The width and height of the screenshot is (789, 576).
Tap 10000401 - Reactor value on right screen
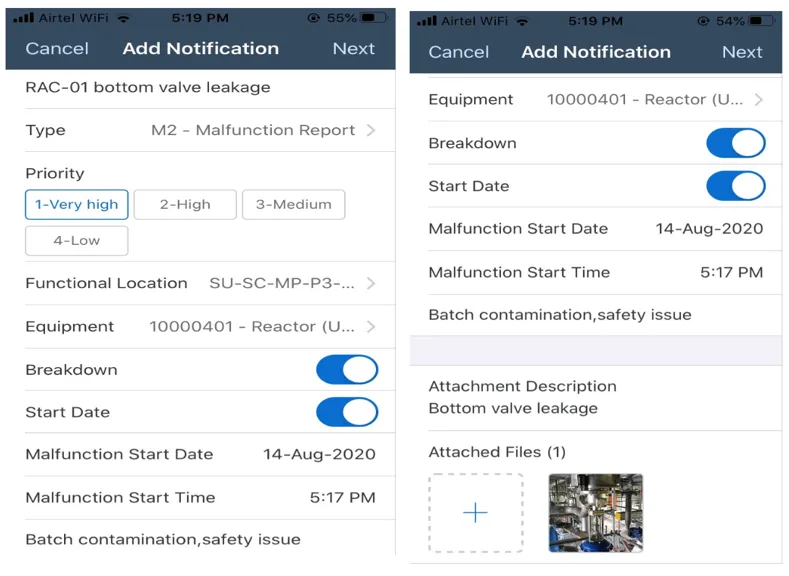tap(645, 100)
